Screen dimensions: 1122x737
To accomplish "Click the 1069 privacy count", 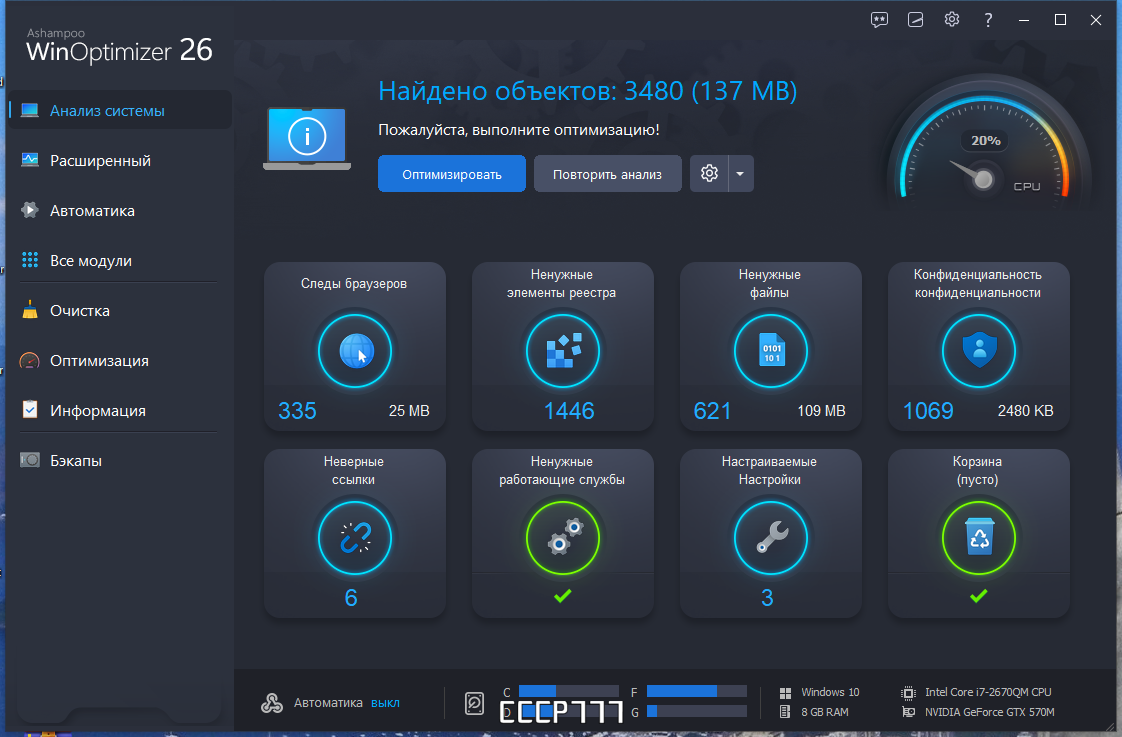I will [928, 411].
